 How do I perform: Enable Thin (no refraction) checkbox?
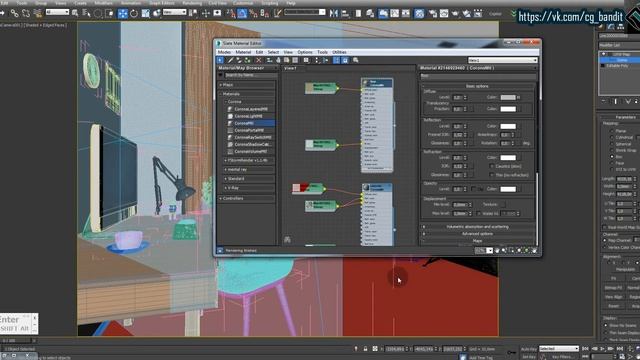click(x=491, y=175)
